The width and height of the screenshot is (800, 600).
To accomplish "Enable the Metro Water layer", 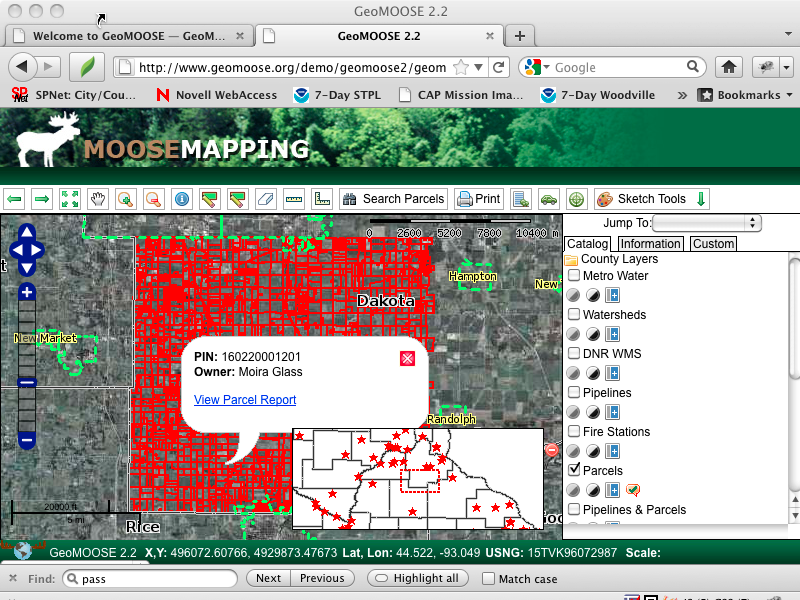I will pos(574,276).
